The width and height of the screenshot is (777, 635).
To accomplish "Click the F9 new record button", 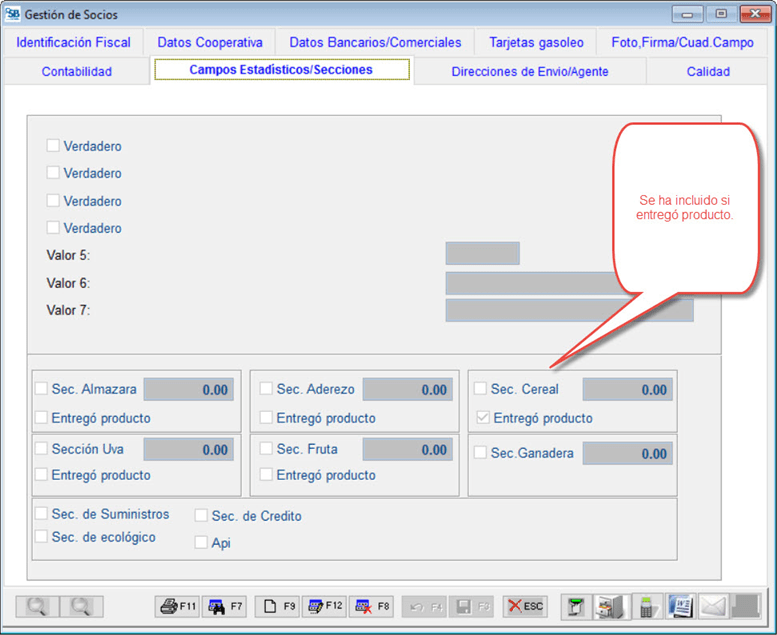I will [x=277, y=606].
